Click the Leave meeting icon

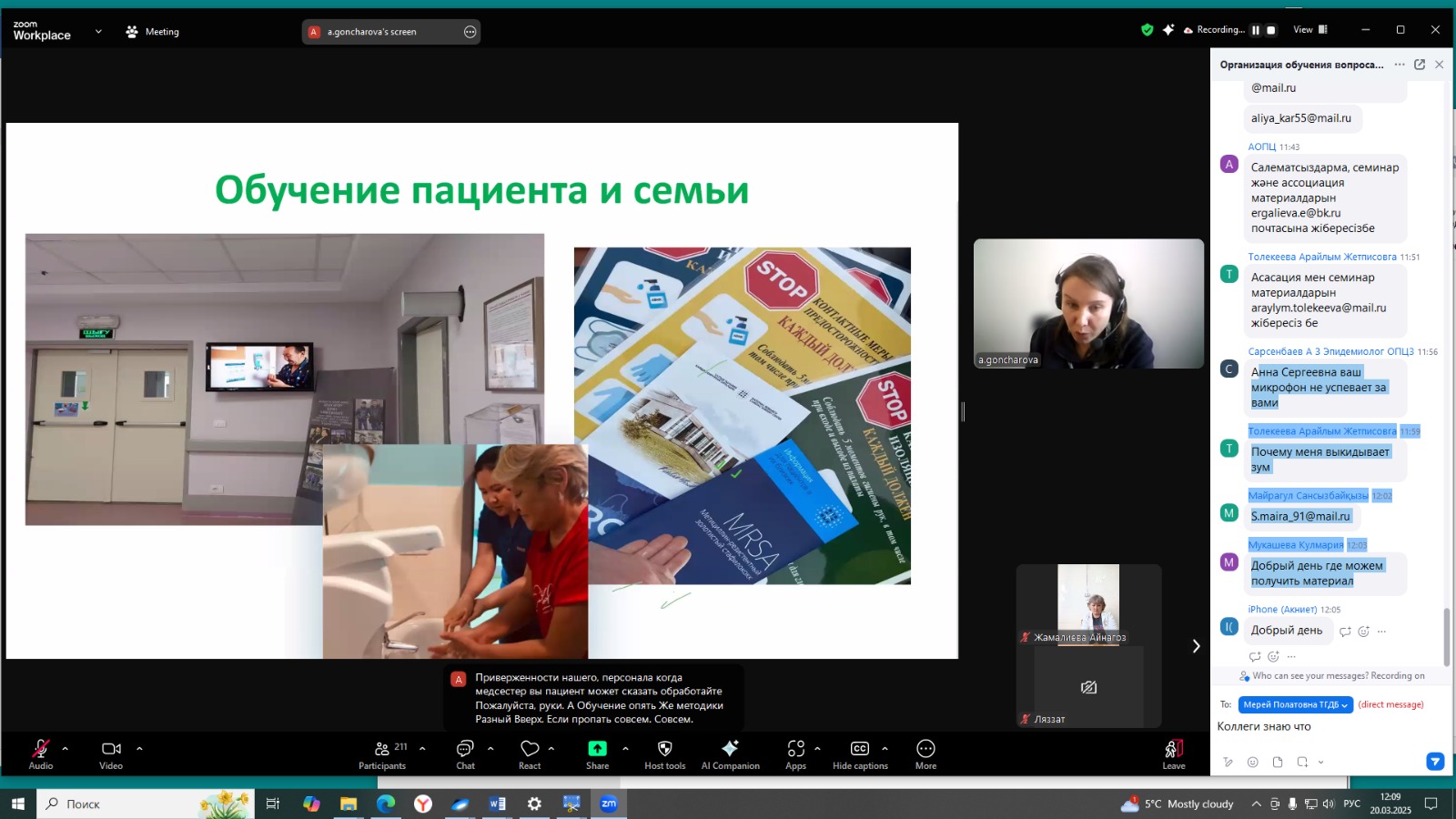tap(1174, 749)
